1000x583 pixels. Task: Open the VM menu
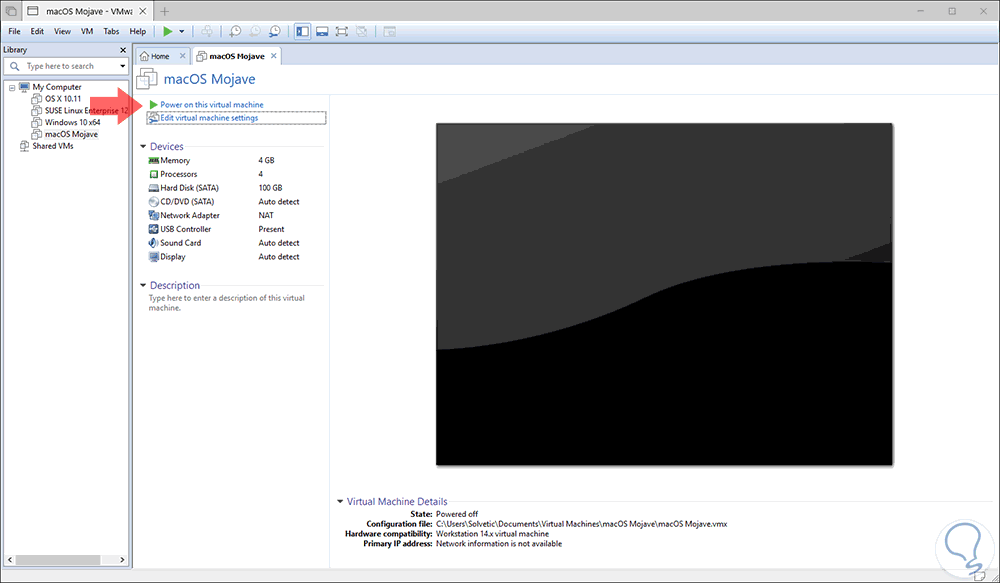click(x=87, y=31)
